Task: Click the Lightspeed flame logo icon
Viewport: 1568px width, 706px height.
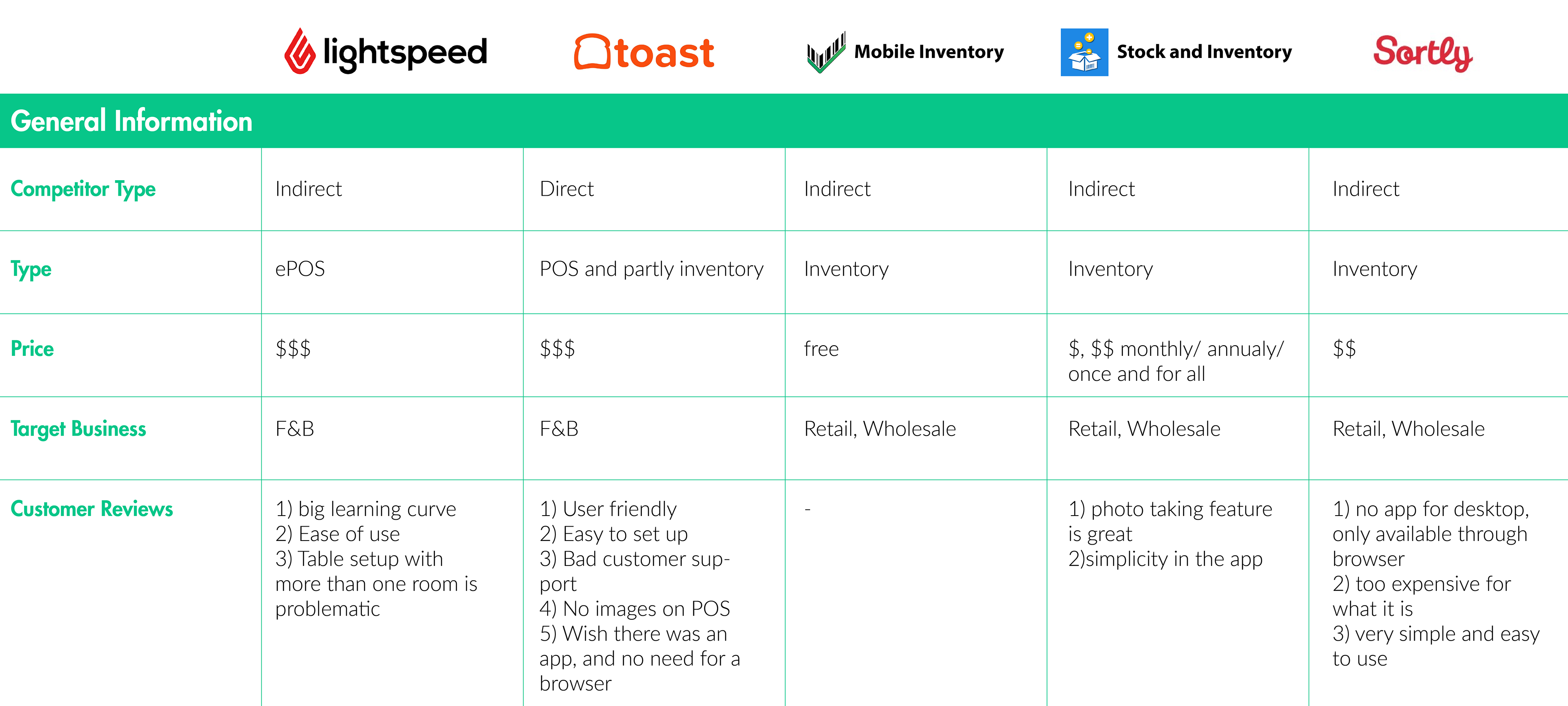Action: pyautogui.click(x=300, y=51)
